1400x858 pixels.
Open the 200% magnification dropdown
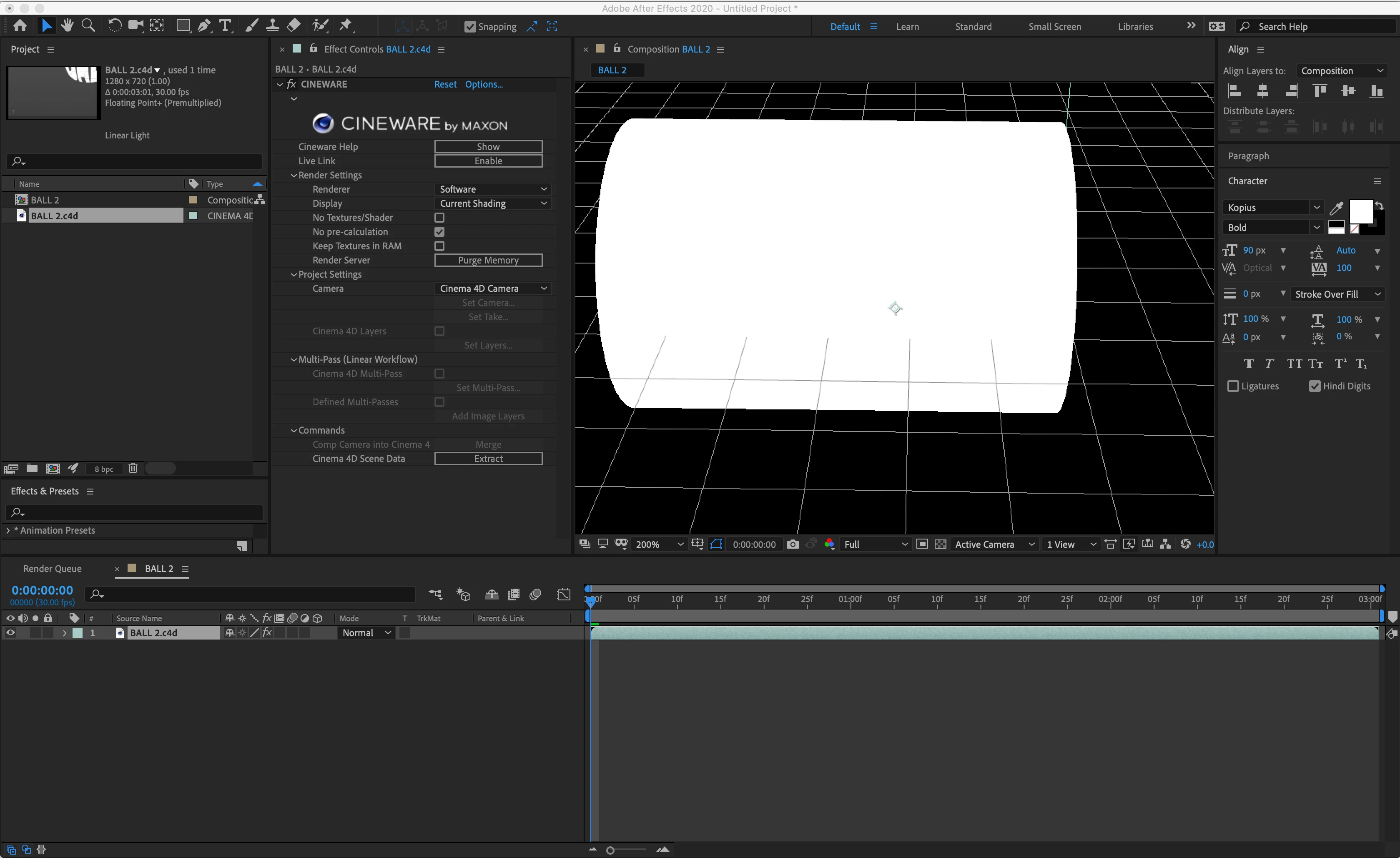click(x=659, y=544)
